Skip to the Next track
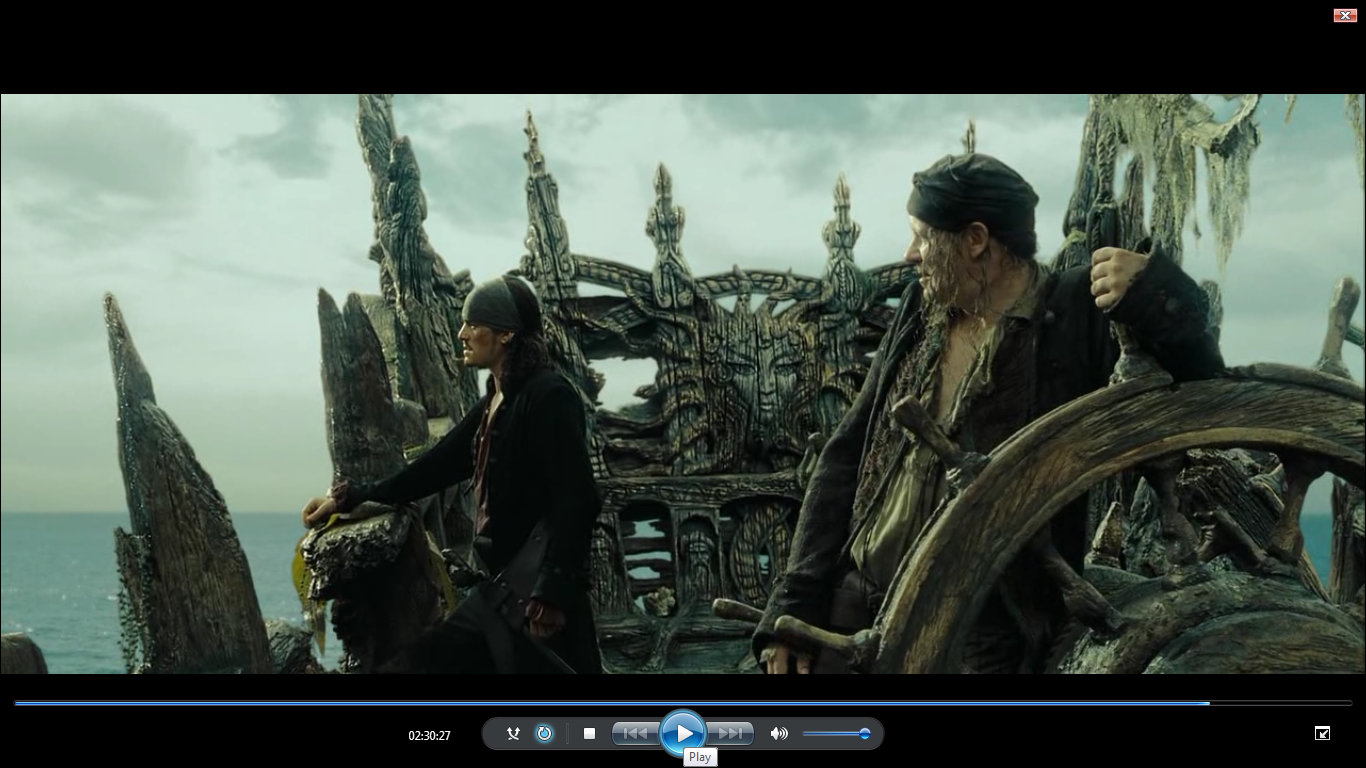Screen dimensions: 1366x768 pyautogui.click(x=731, y=734)
